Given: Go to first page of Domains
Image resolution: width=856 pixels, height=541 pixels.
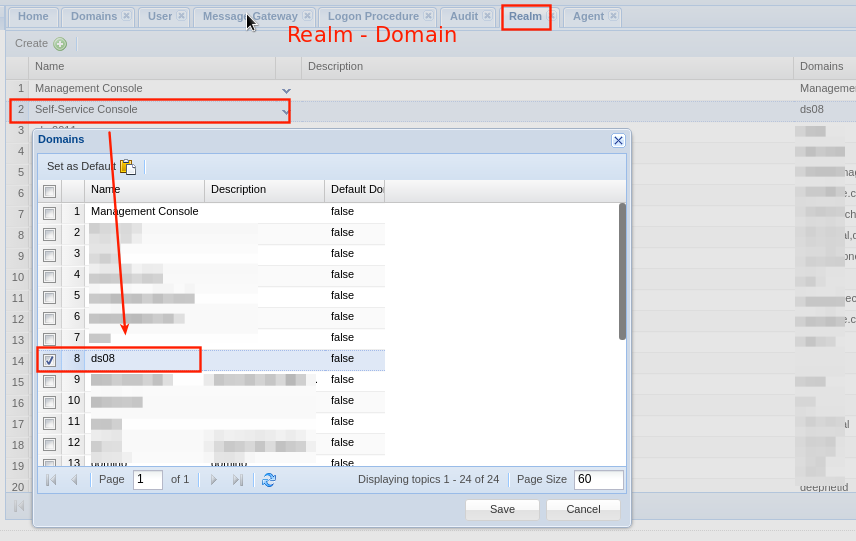Looking at the screenshot, I should [x=51, y=480].
